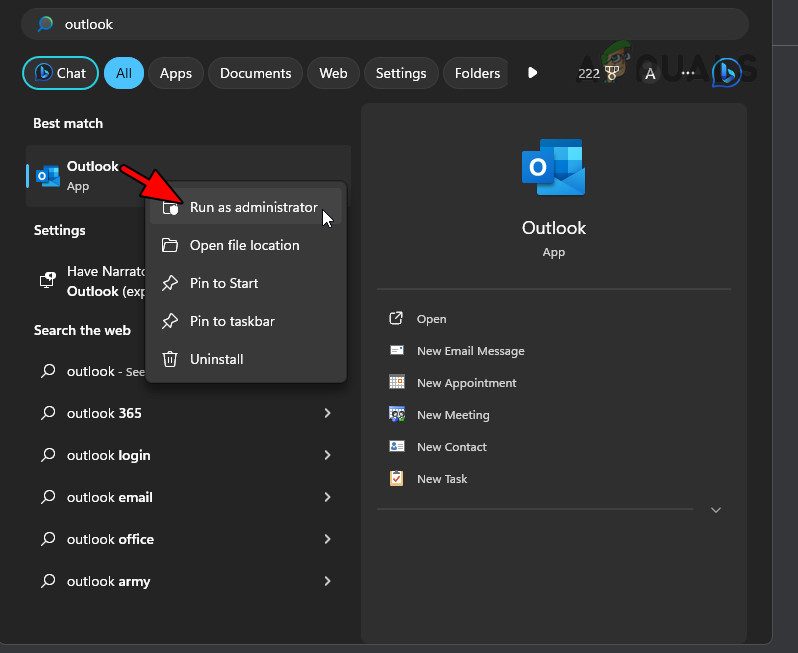Expand the outlook office suggestion chevron
The image size is (798, 653).
(x=327, y=539)
